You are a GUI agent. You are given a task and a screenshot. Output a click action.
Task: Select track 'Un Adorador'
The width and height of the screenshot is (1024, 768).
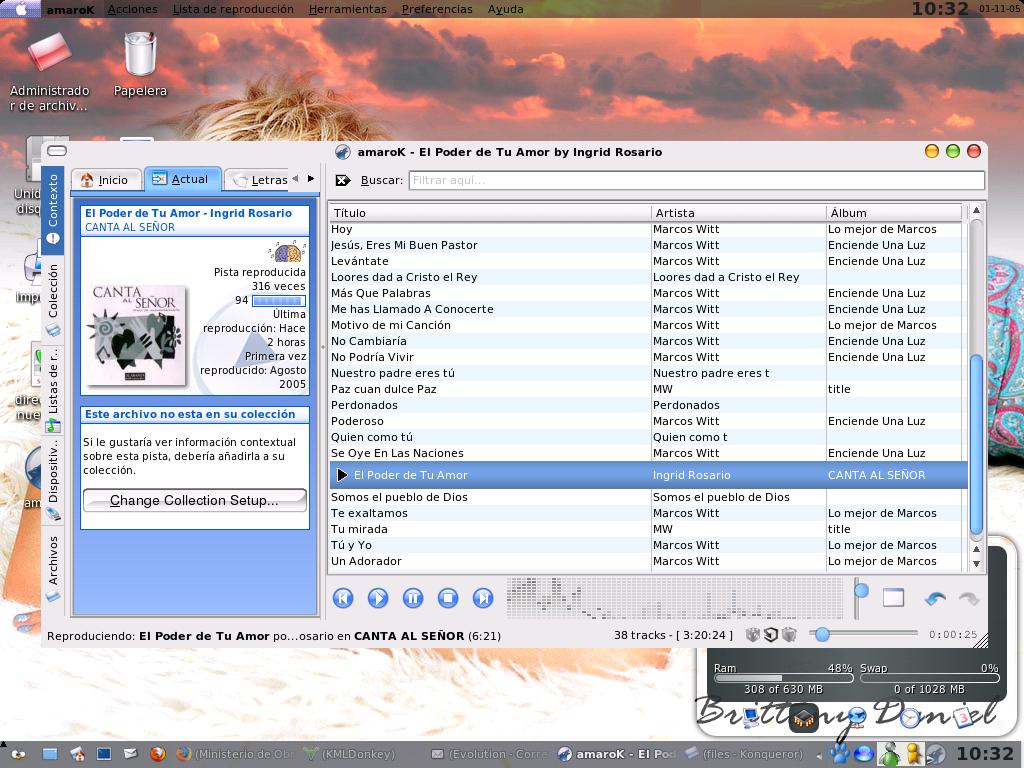pos(647,561)
